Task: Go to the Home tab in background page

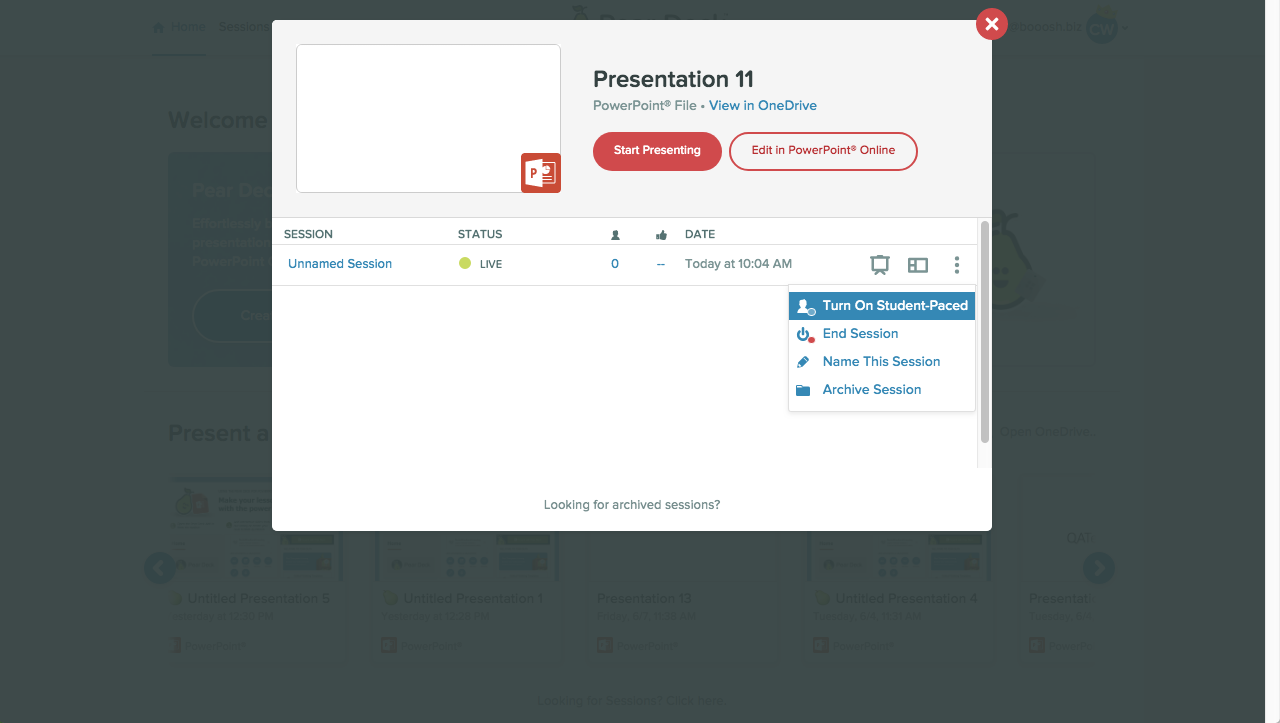Action: 179,27
